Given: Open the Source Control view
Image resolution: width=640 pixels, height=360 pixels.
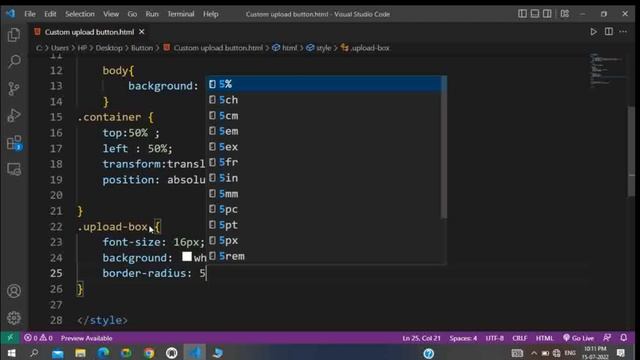Looking at the screenshot, I should click(14, 88).
